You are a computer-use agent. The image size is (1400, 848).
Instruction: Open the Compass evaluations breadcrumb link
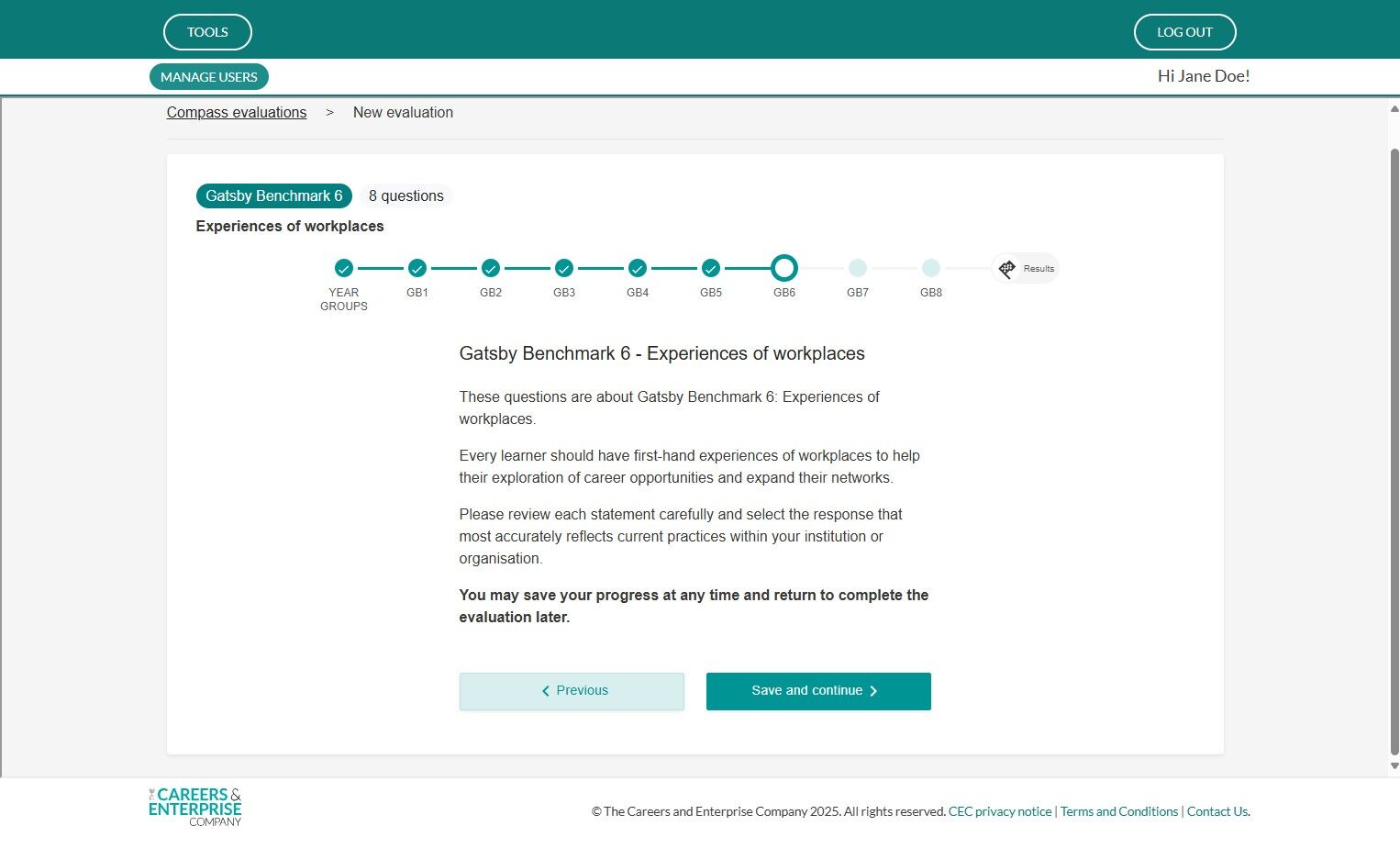(236, 112)
